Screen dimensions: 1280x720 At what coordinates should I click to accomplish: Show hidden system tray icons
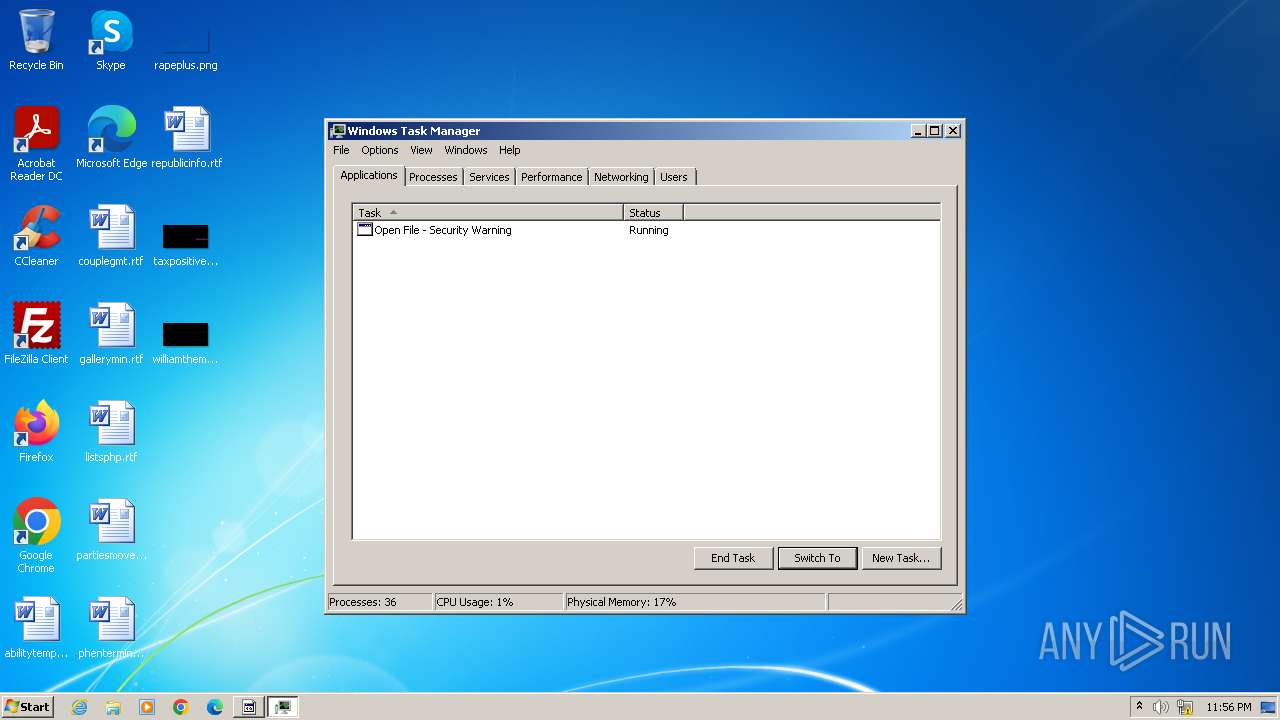pyautogui.click(x=1139, y=707)
